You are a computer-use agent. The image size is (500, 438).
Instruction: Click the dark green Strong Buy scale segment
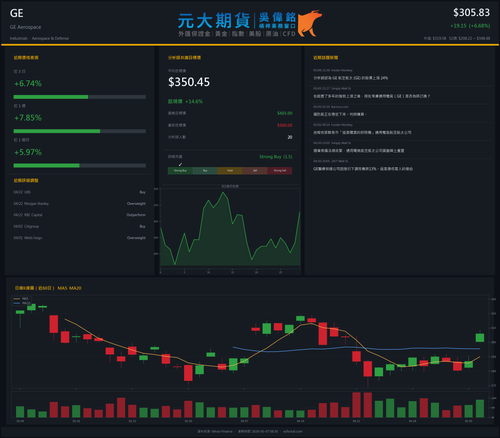tap(180, 171)
